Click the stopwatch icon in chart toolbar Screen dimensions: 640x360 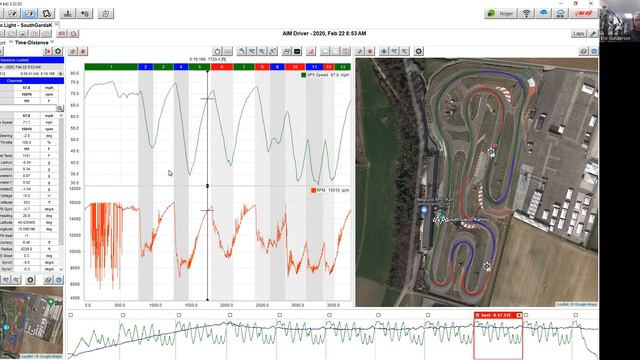click(x=218, y=51)
